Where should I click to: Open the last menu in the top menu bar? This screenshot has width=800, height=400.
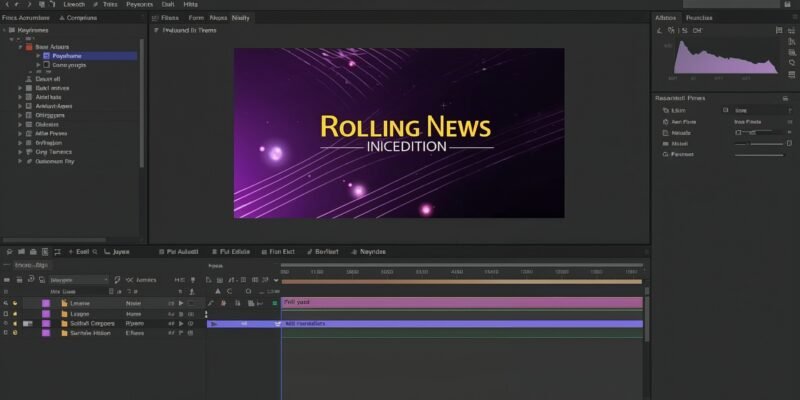(x=190, y=5)
